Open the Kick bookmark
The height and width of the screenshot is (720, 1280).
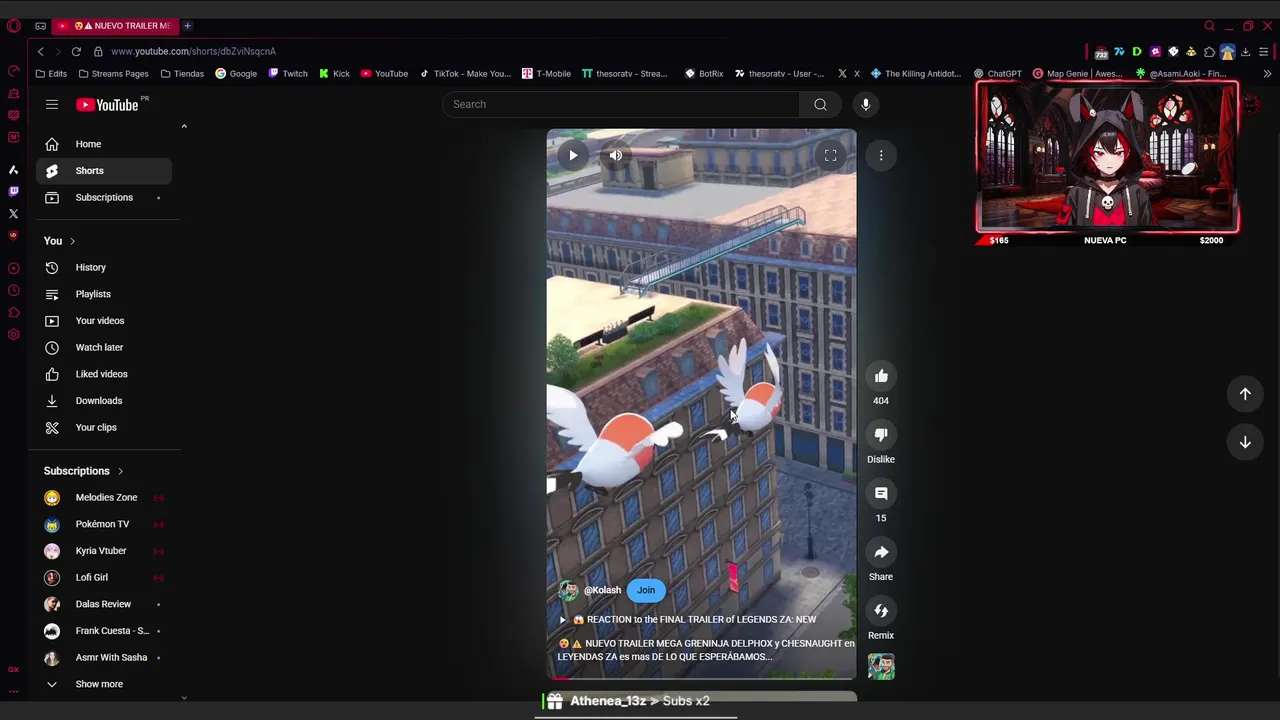point(334,73)
